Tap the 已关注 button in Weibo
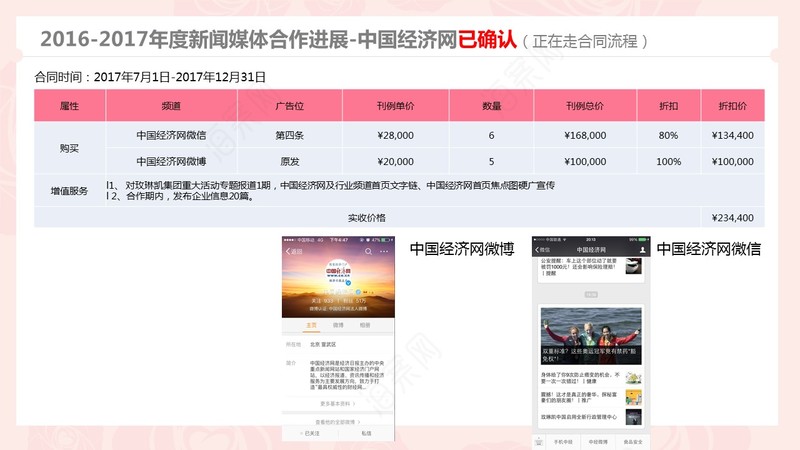The width and height of the screenshot is (800, 450). [x=310, y=433]
